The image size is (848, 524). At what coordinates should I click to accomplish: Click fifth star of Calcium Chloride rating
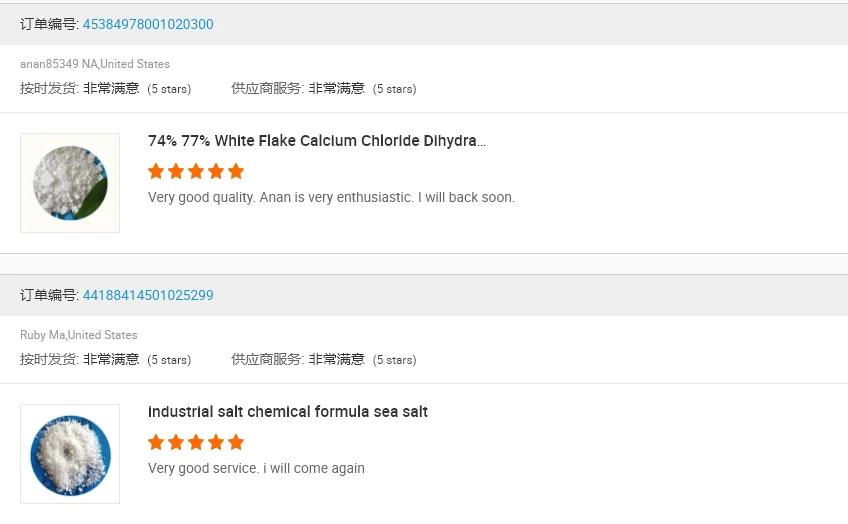[236, 171]
